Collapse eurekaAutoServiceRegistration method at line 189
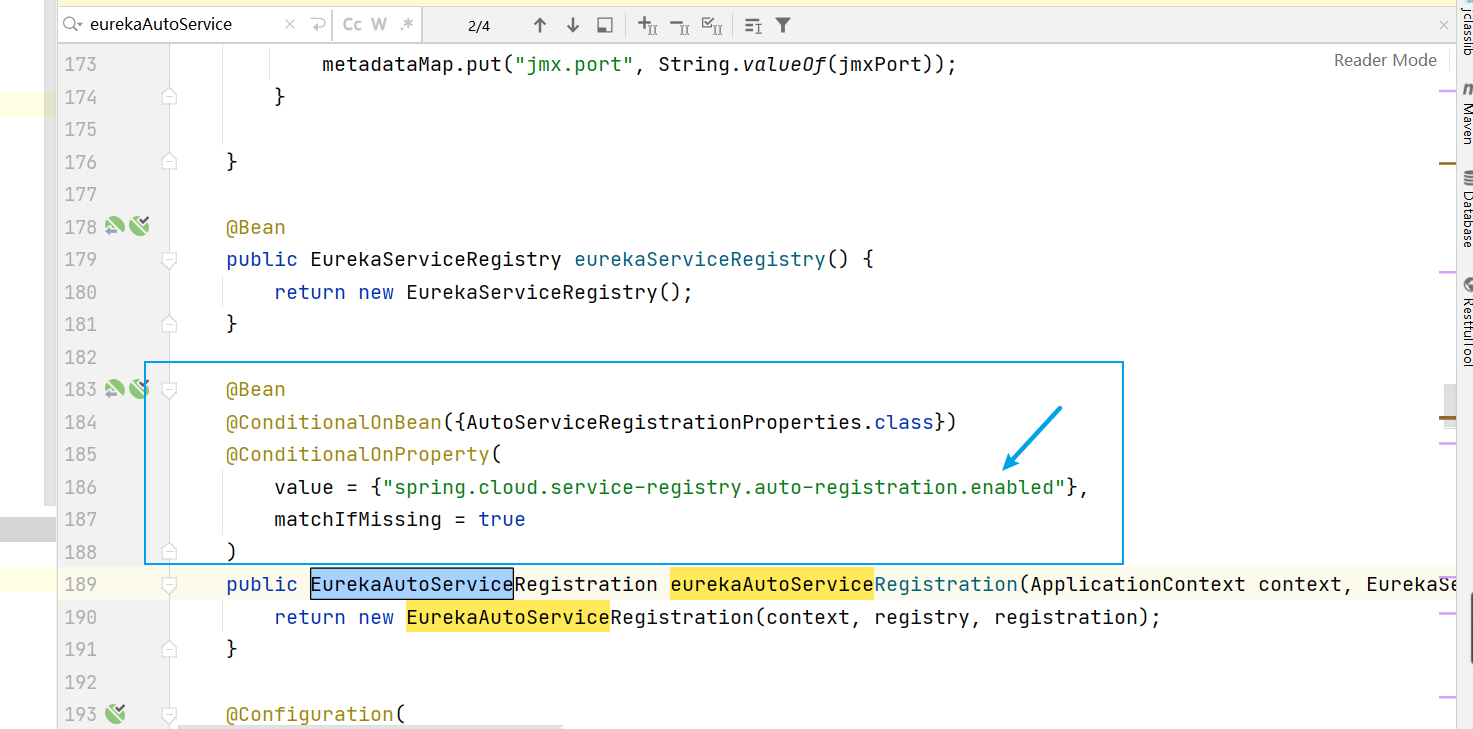This screenshot has height=729, width=1473. [169, 585]
